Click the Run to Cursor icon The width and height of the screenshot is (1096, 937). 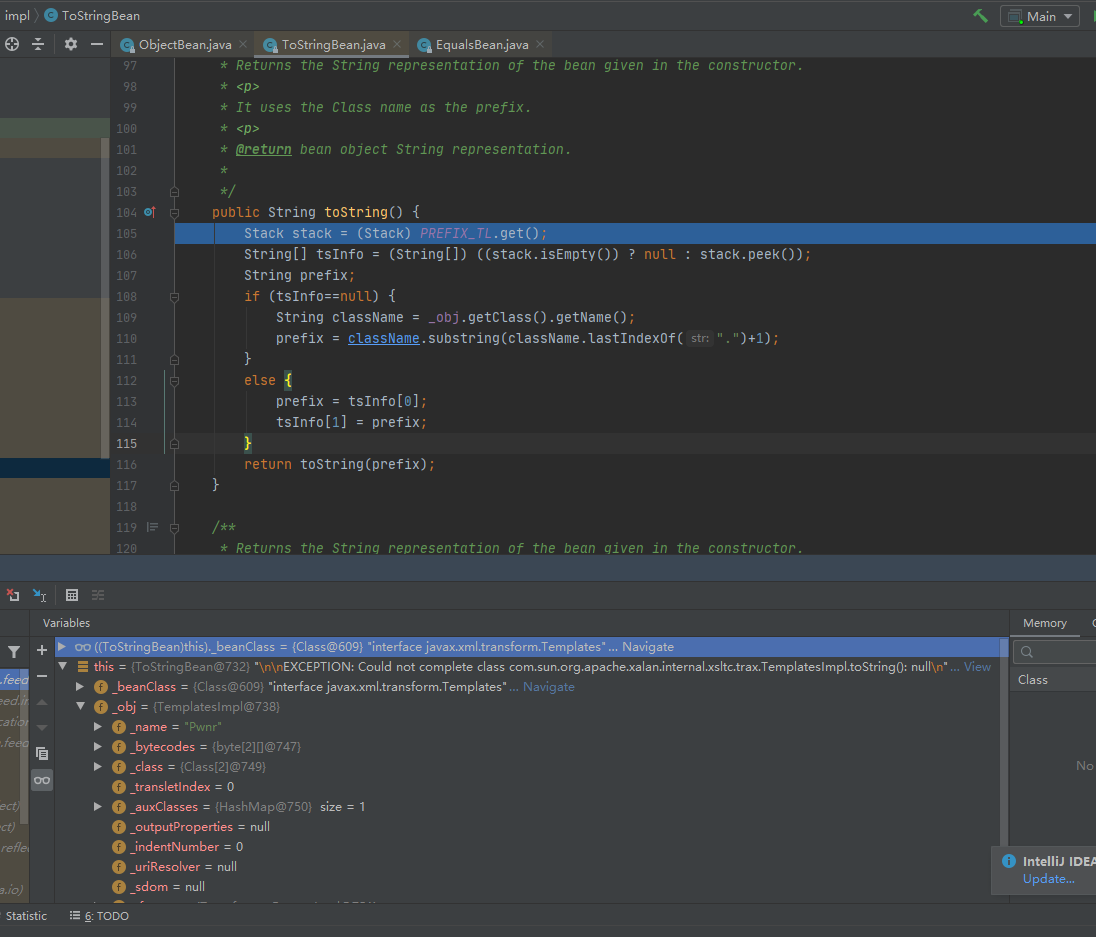[39, 595]
